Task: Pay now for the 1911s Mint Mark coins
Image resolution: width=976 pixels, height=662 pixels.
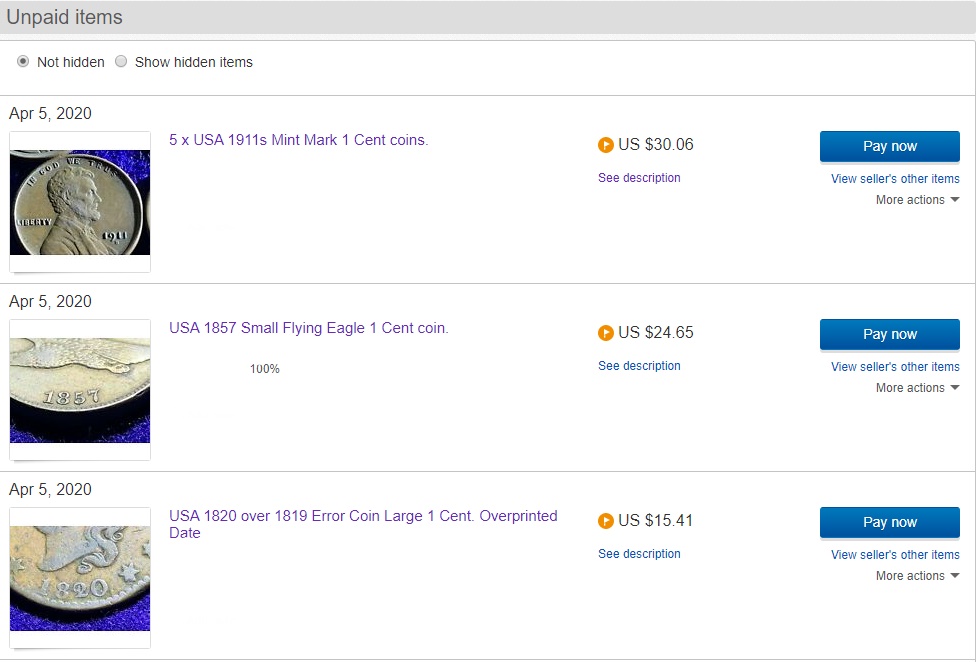Action: [x=889, y=146]
